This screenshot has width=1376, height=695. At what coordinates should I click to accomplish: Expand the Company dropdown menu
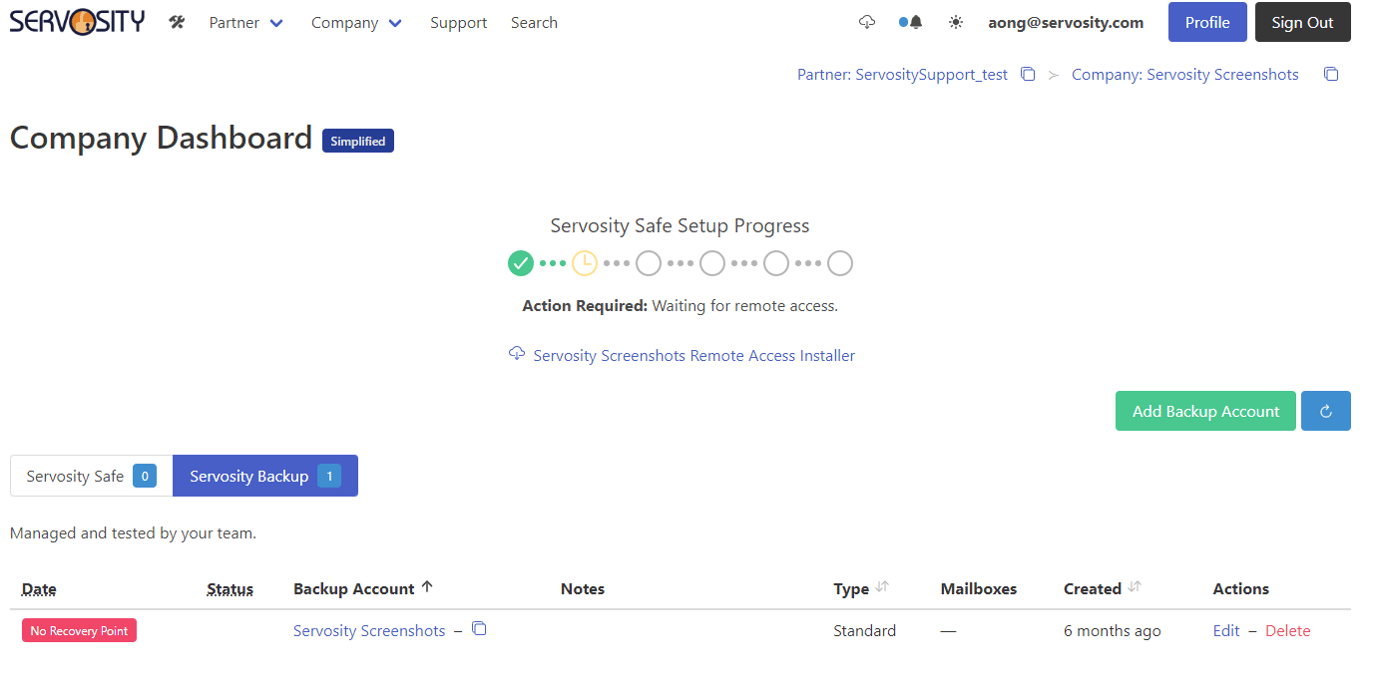[x=356, y=21]
